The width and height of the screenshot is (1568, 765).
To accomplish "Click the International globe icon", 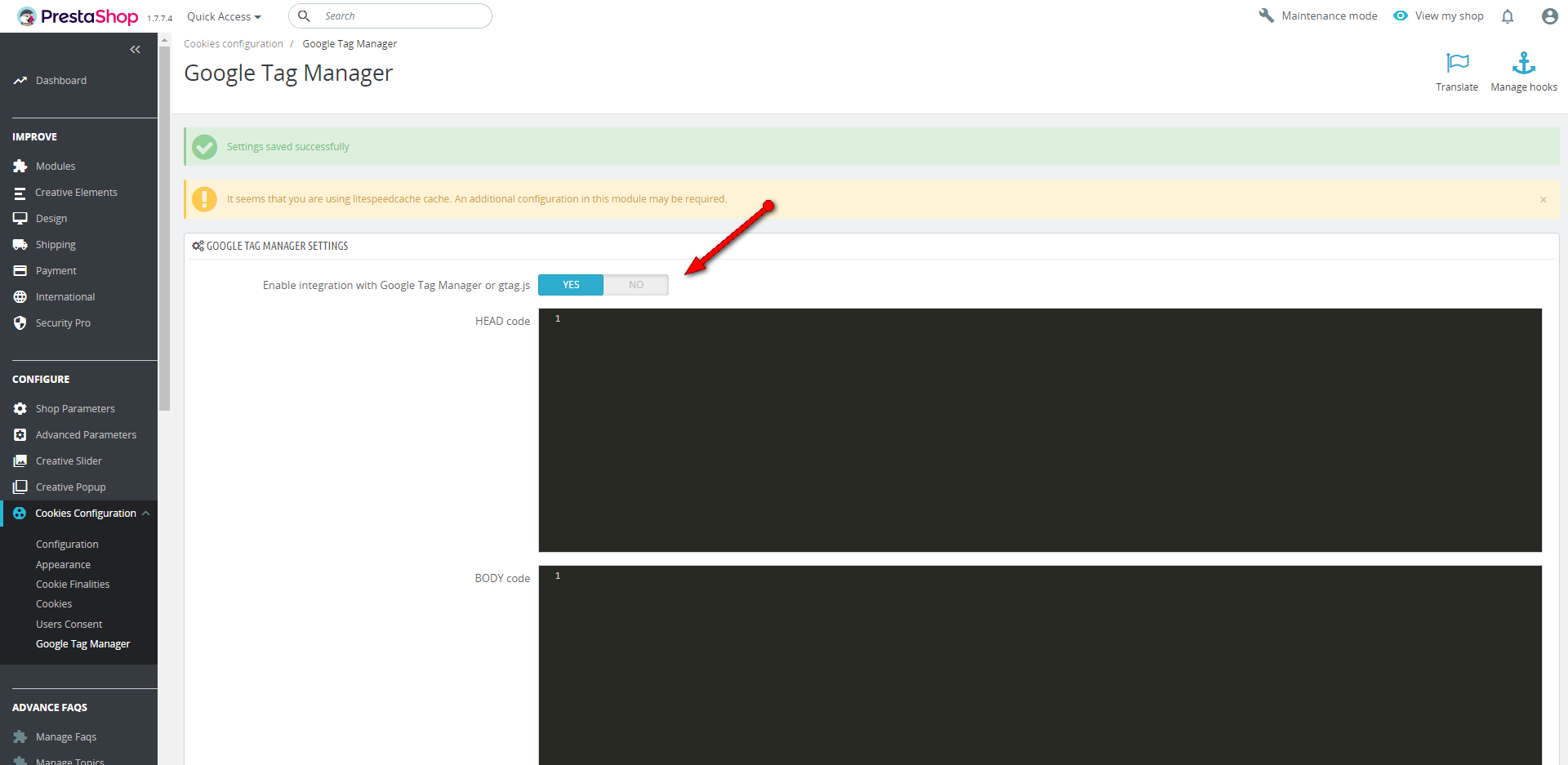I will click(20, 297).
